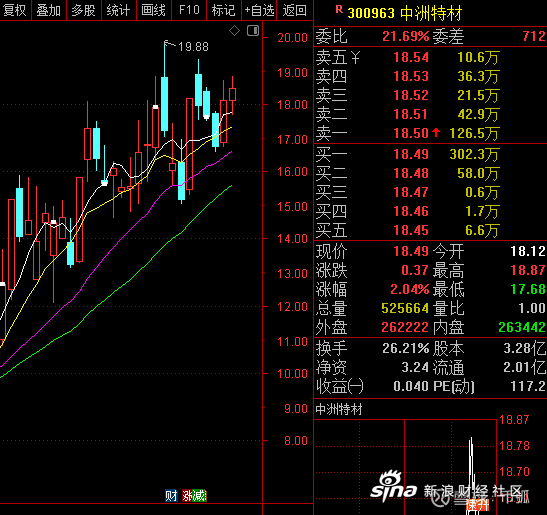
Task: Open the 多股 multi-stock view
Action: pos(84,10)
